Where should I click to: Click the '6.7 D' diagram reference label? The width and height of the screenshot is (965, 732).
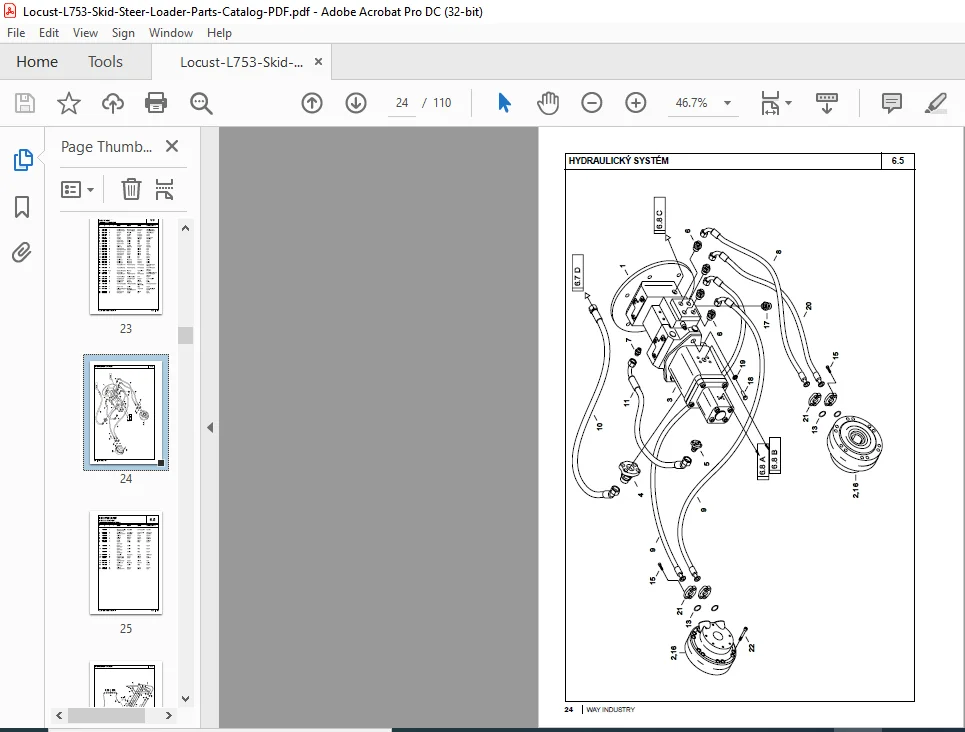[577, 273]
